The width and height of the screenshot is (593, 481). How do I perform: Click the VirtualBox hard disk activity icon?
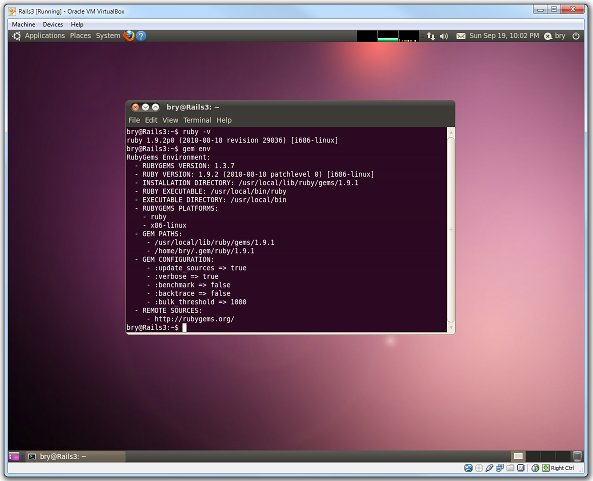pos(468,469)
